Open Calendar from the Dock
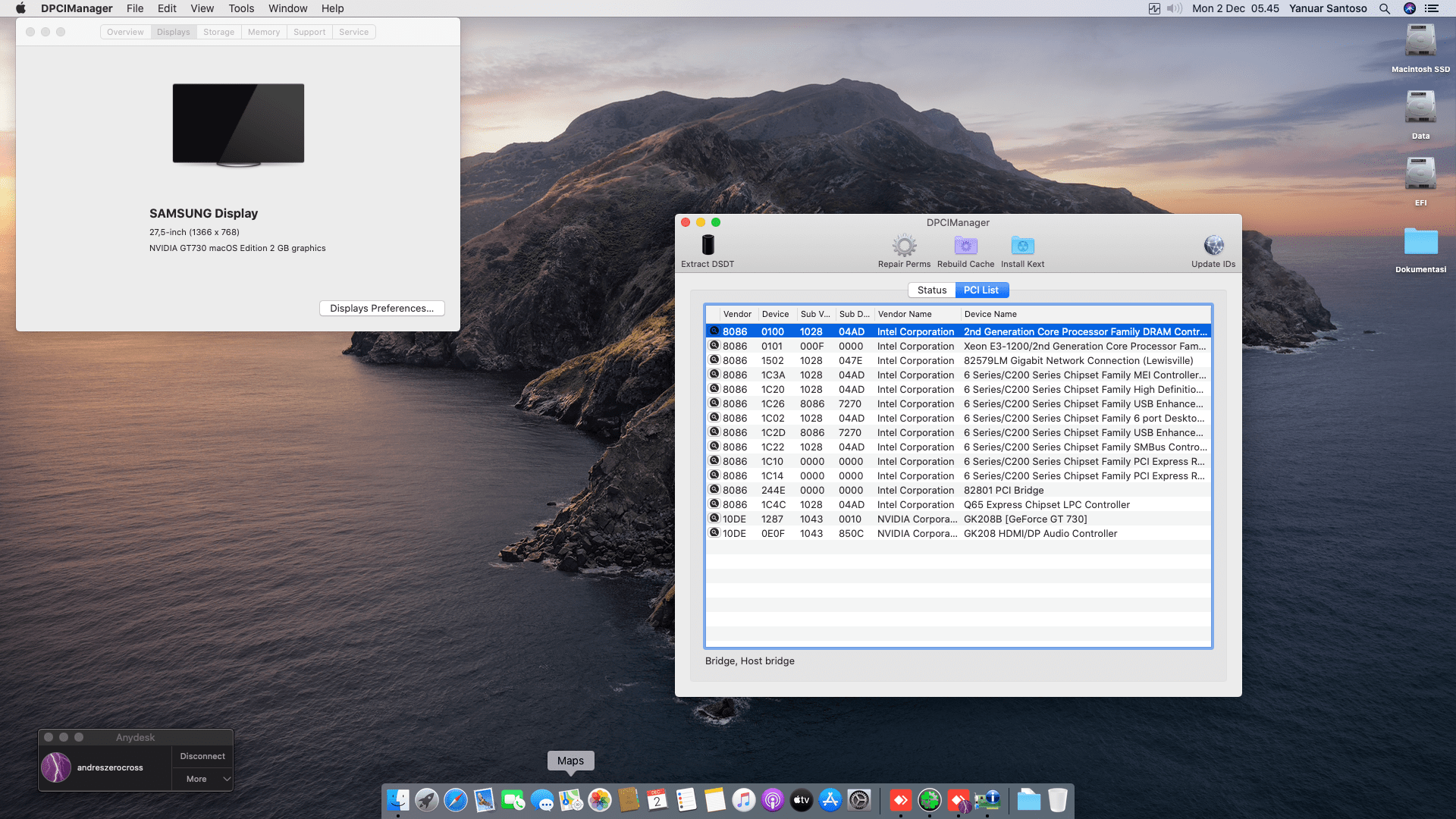Image resolution: width=1456 pixels, height=819 pixels. [657, 800]
